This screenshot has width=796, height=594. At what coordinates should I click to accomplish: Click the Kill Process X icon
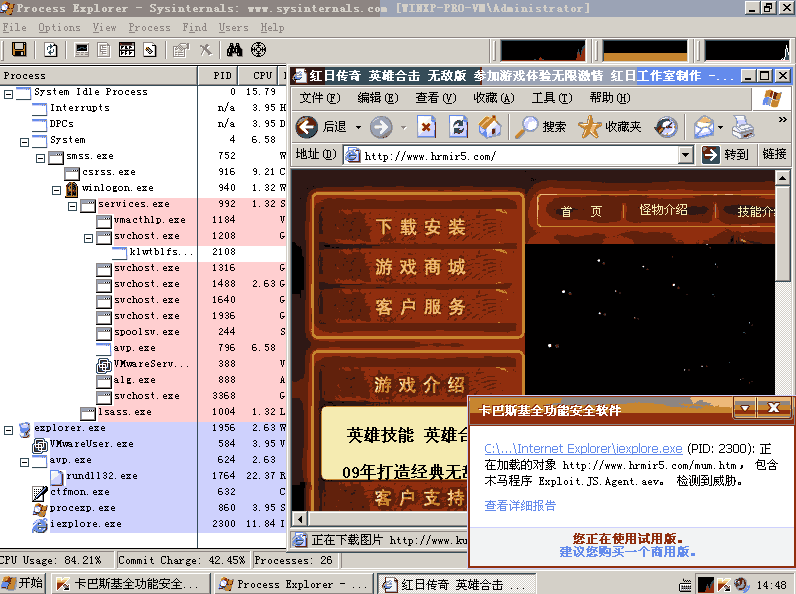205,49
